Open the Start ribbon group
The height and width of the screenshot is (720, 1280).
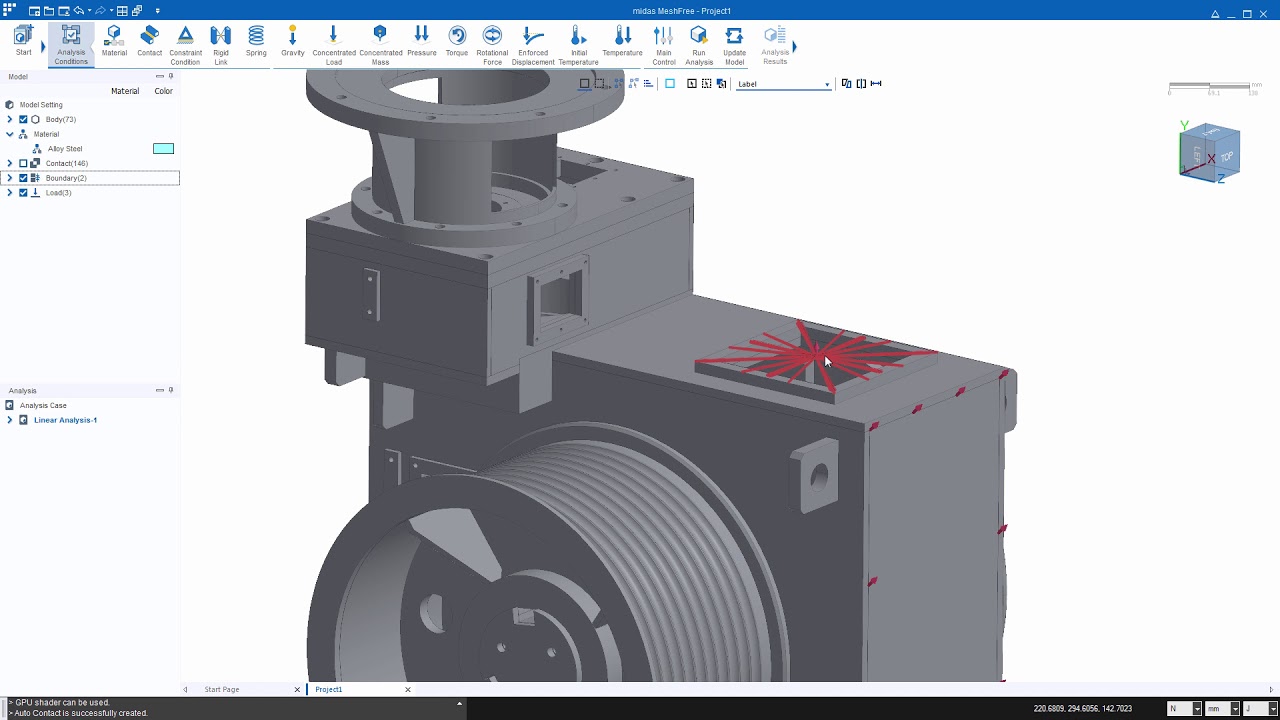click(23, 41)
